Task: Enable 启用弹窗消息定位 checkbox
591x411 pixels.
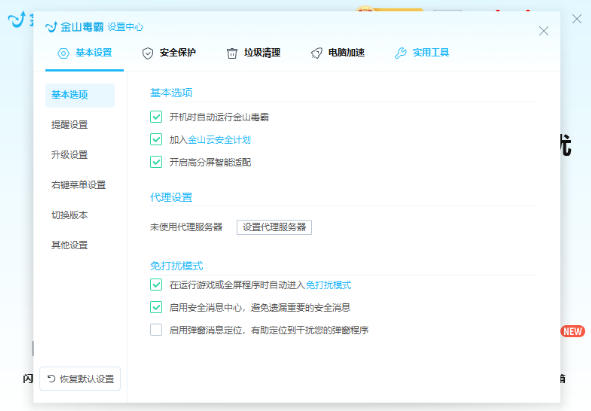Action: [156, 330]
